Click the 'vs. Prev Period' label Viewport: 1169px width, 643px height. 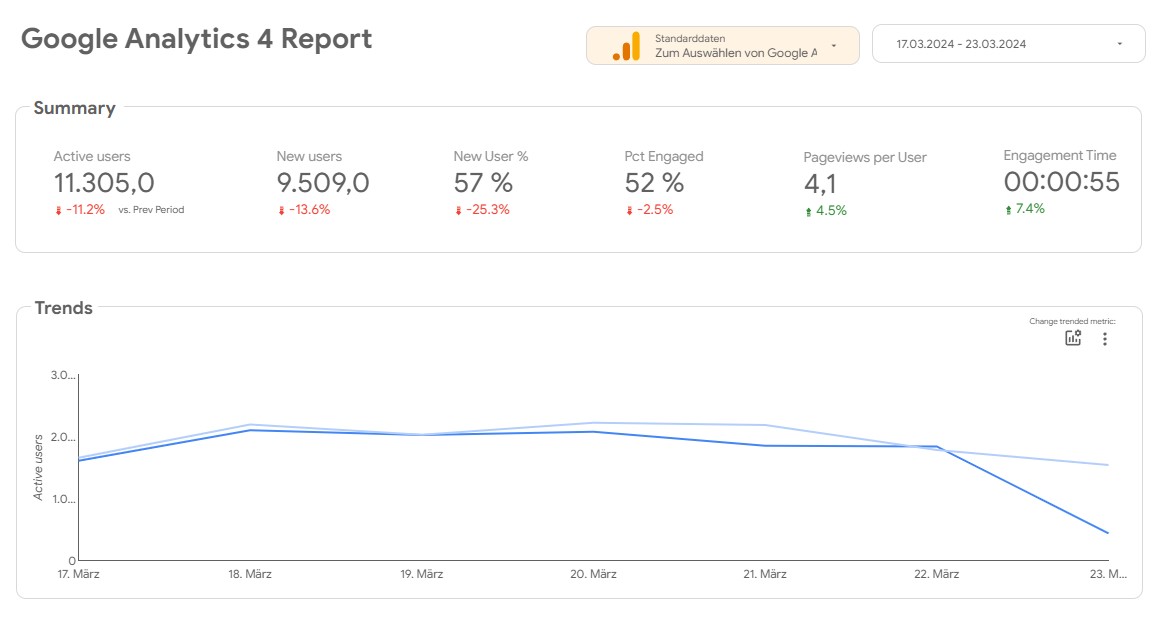(151, 210)
